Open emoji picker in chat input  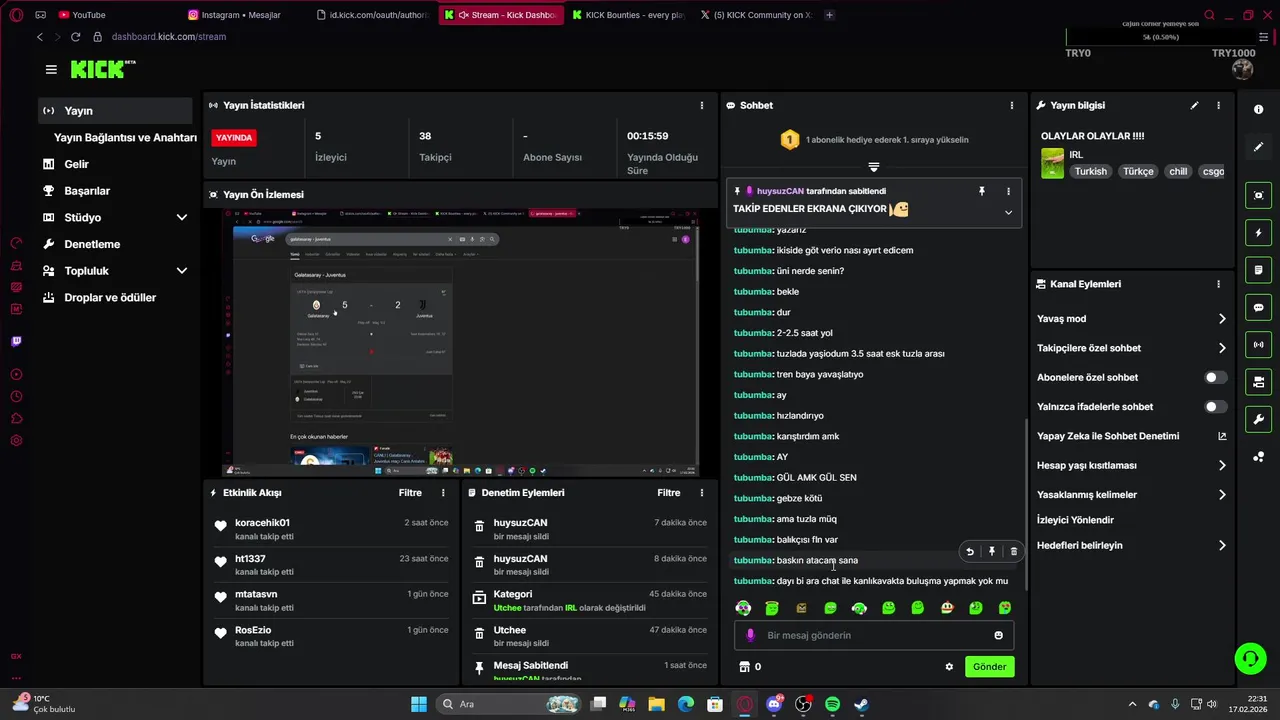tap(998, 635)
